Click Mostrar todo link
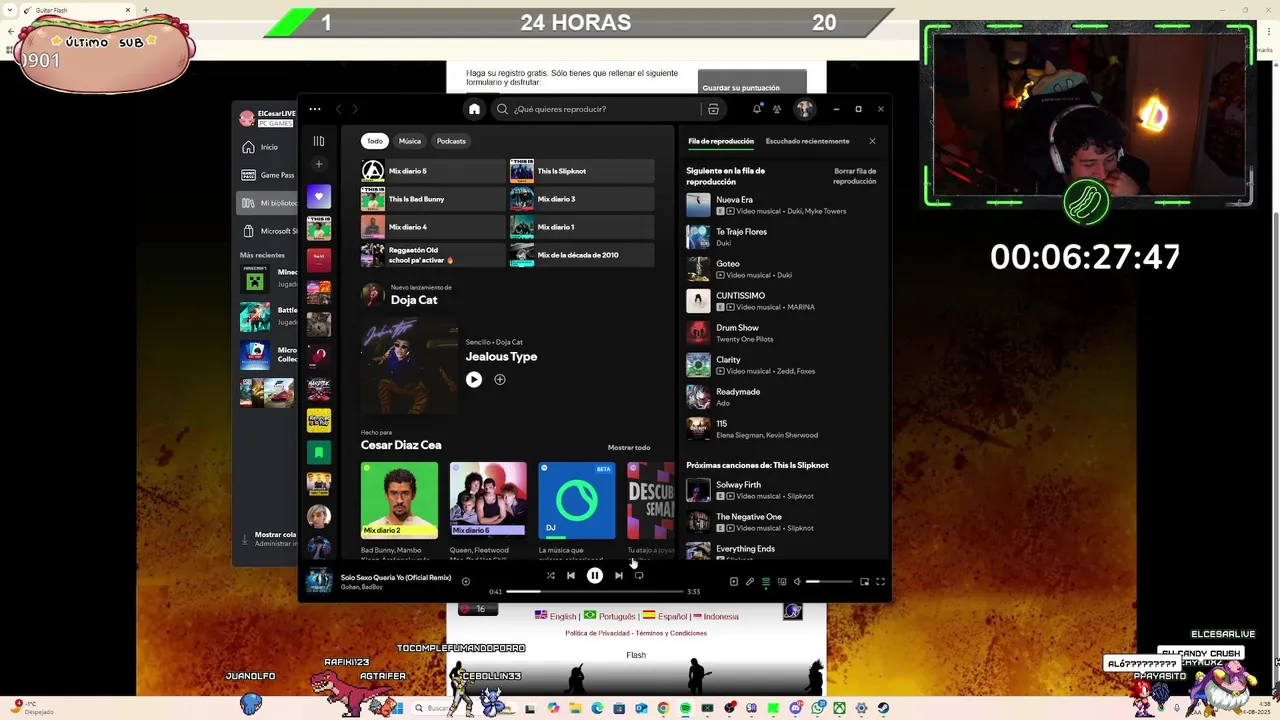The image size is (1280, 720). 629,447
